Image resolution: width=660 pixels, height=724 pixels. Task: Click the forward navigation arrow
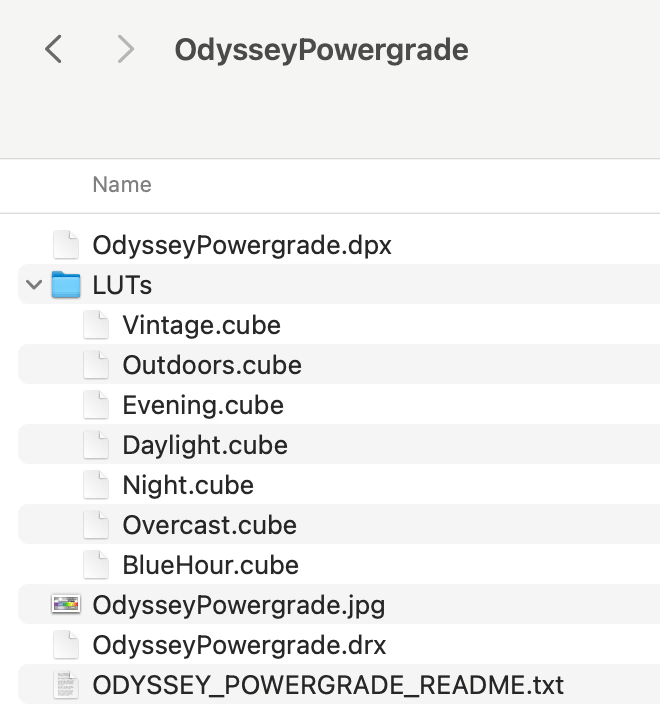125,49
